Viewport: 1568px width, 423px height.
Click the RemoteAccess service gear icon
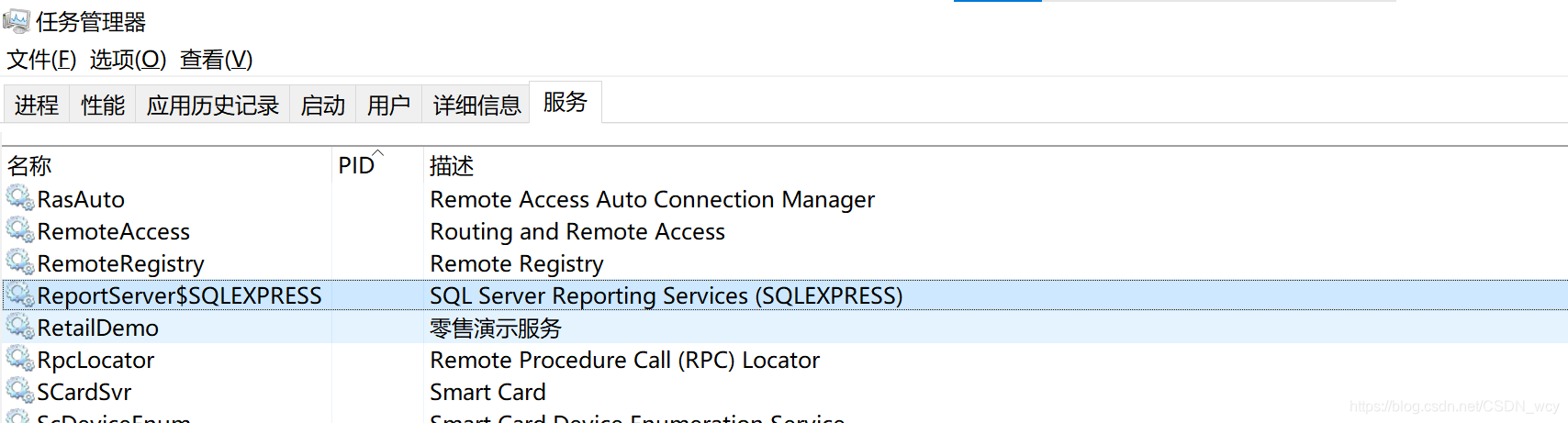[20, 230]
